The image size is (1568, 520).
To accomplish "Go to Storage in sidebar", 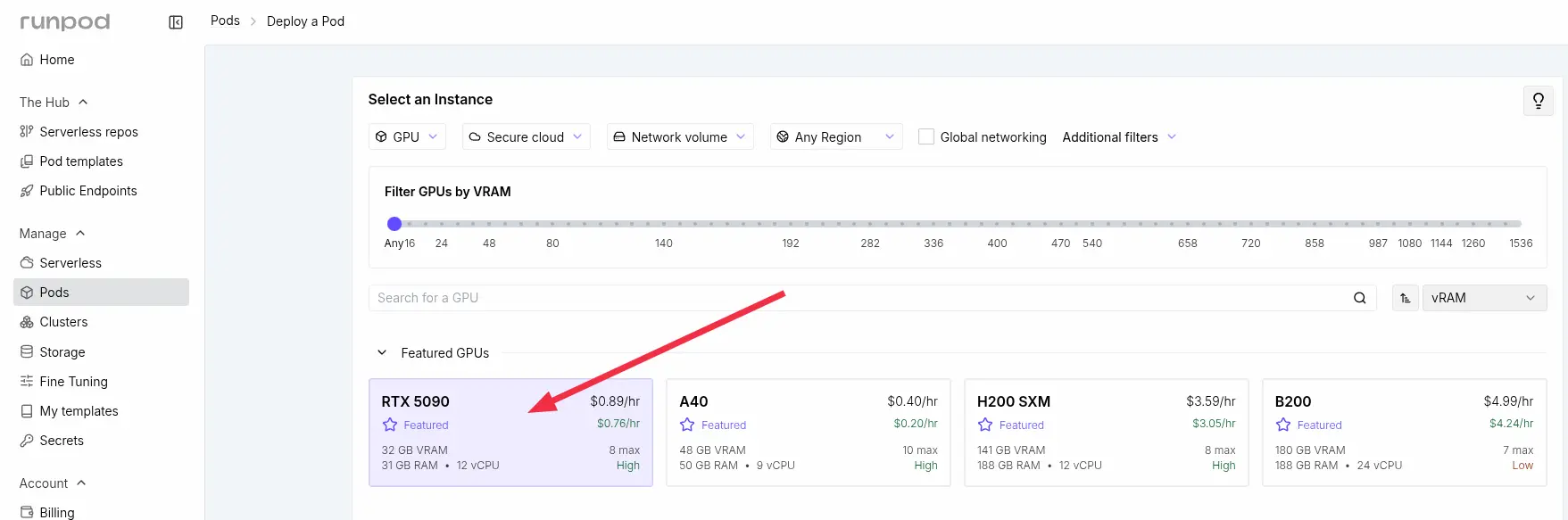I will point(62,352).
